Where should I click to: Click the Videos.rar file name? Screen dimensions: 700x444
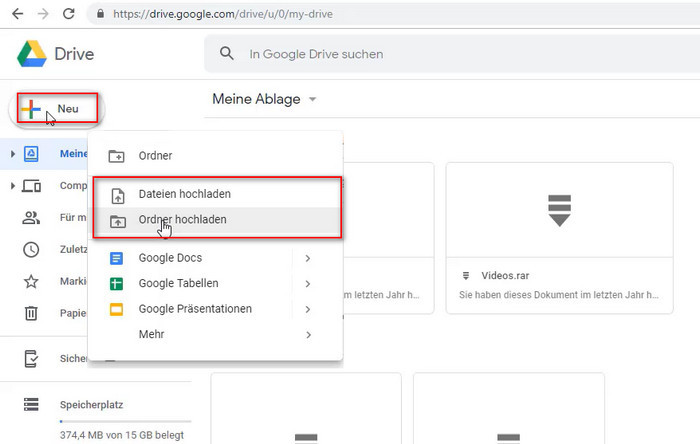coord(505,276)
